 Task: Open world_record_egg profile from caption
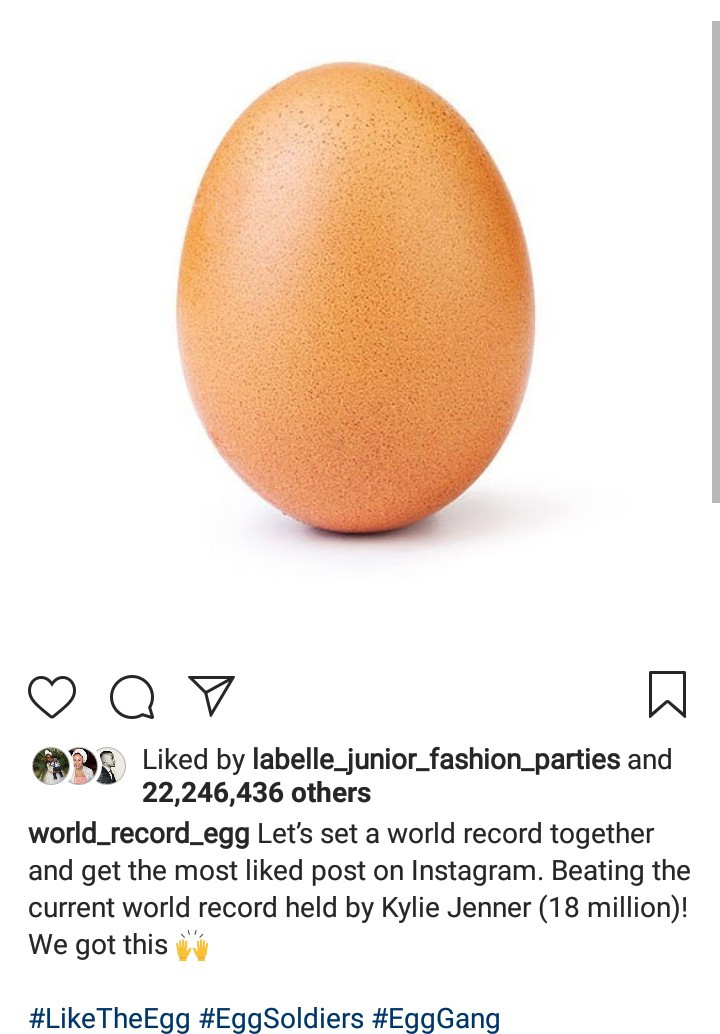(x=139, y=834)
